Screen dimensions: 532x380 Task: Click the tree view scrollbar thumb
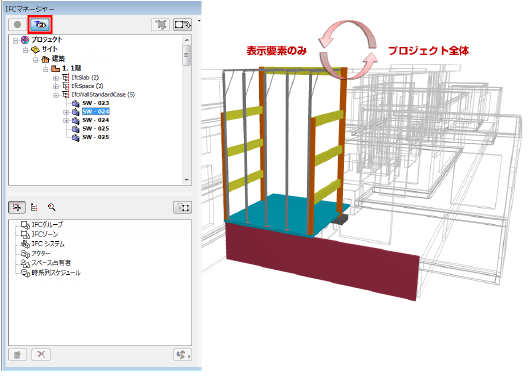click(x=186, y=55)
